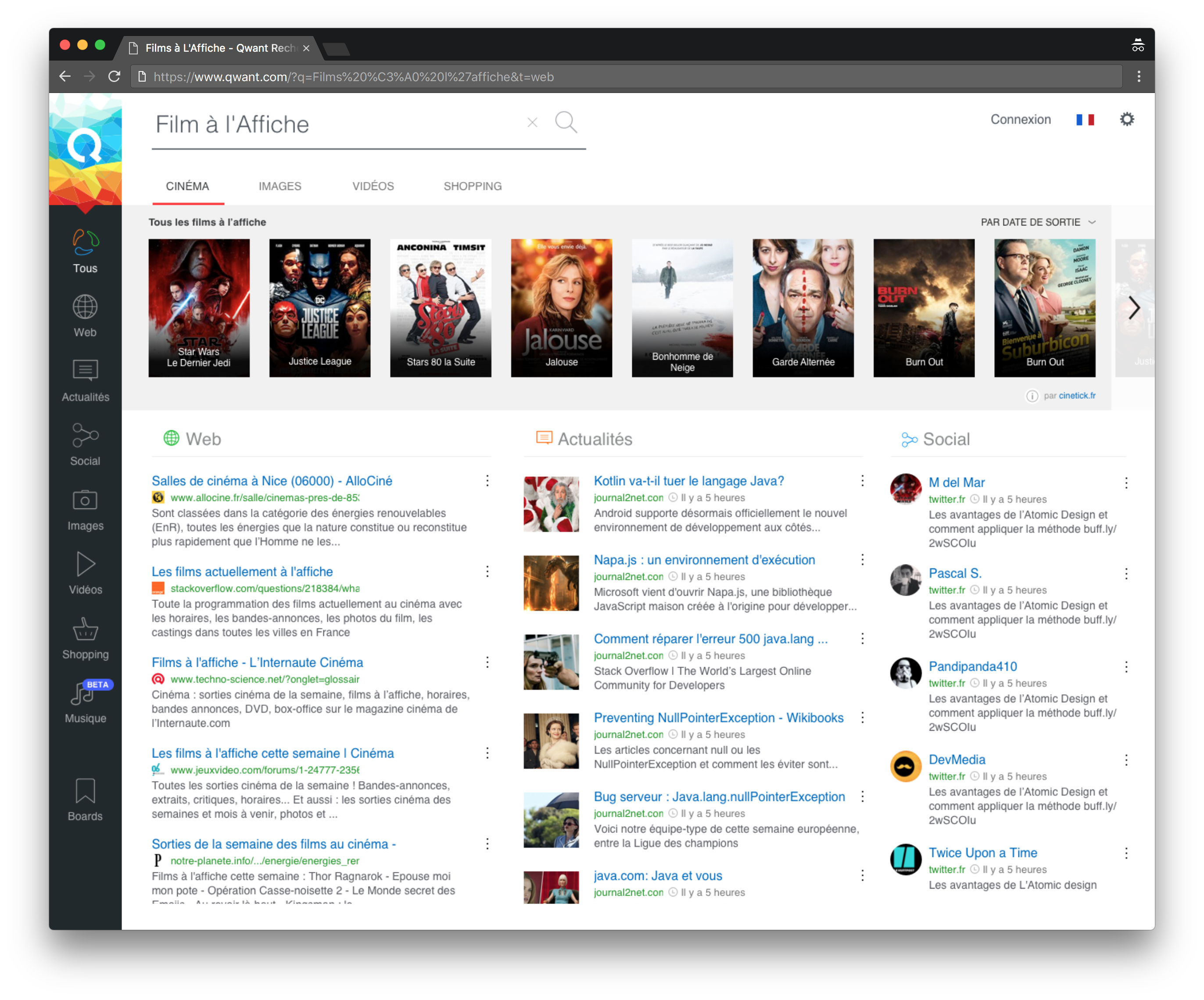Switch to the Vidéos tab
This screenshot has width=1204, height=1000.
click(x=373, y=187)
